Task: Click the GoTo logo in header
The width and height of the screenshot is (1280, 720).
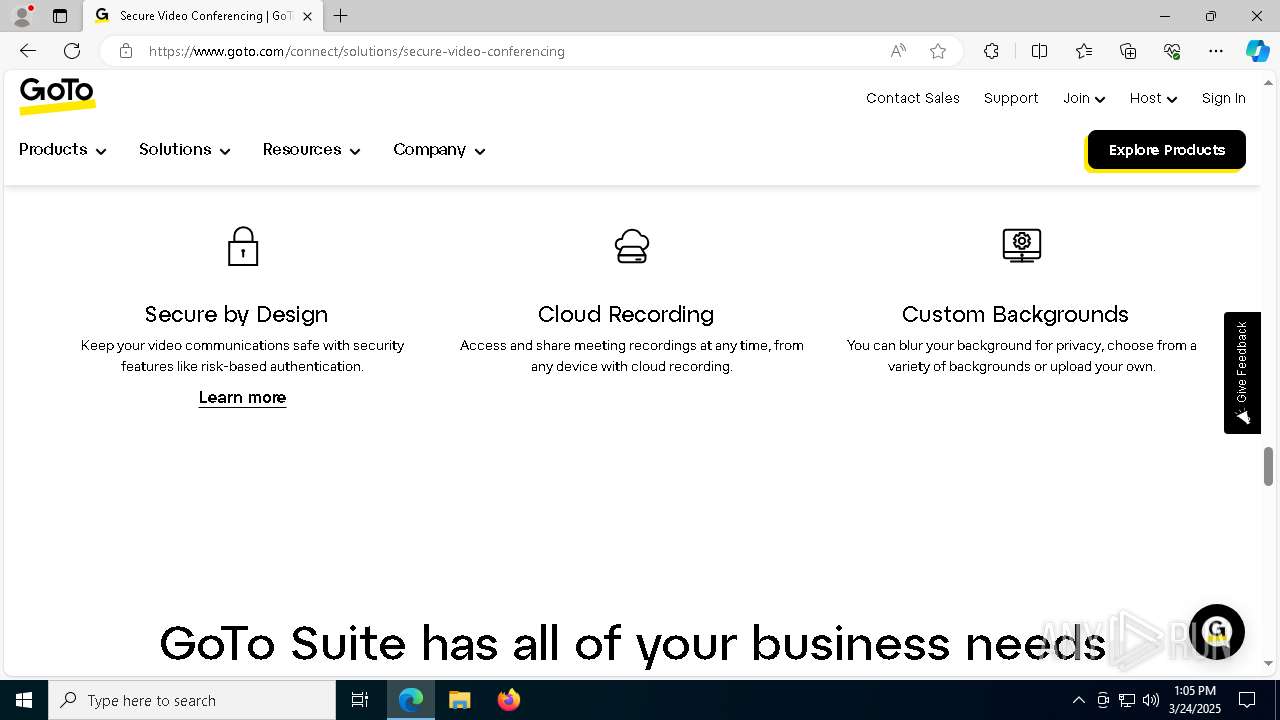Action: click(57, 96)
